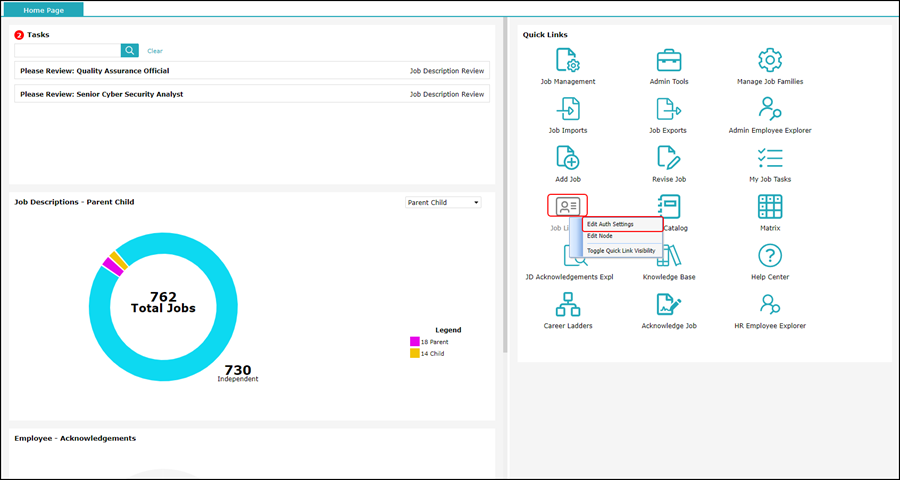The image size is (900, 481).
Task: Click the Quick Links heading
Action: pos(545,35)
